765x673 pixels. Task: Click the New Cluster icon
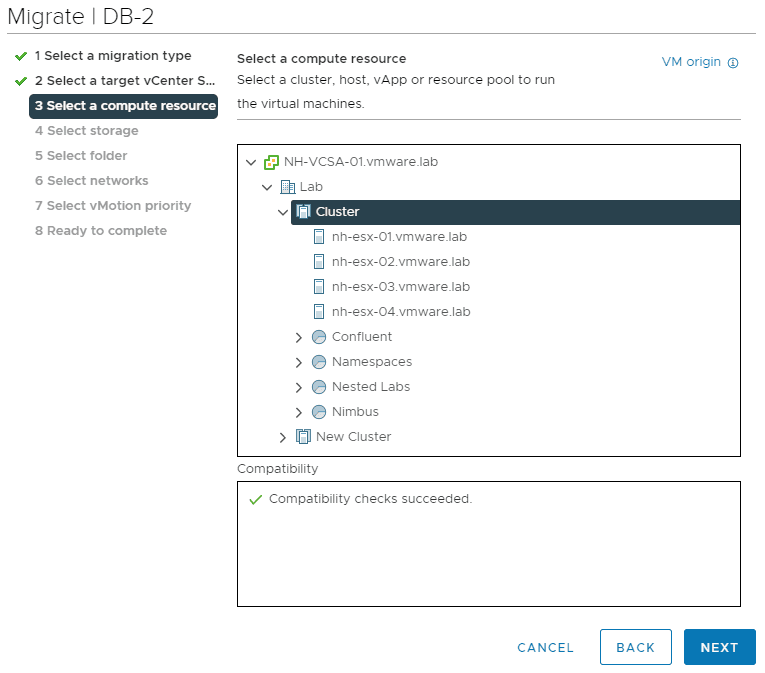[303, 437]
